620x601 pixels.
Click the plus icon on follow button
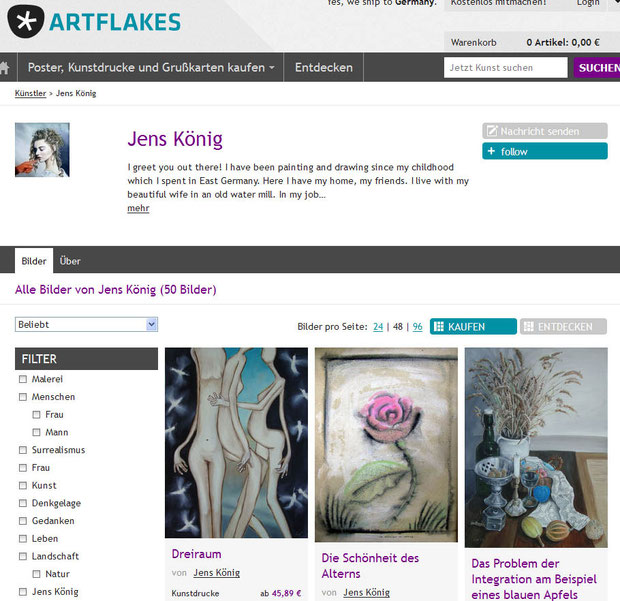click(491, 151)
